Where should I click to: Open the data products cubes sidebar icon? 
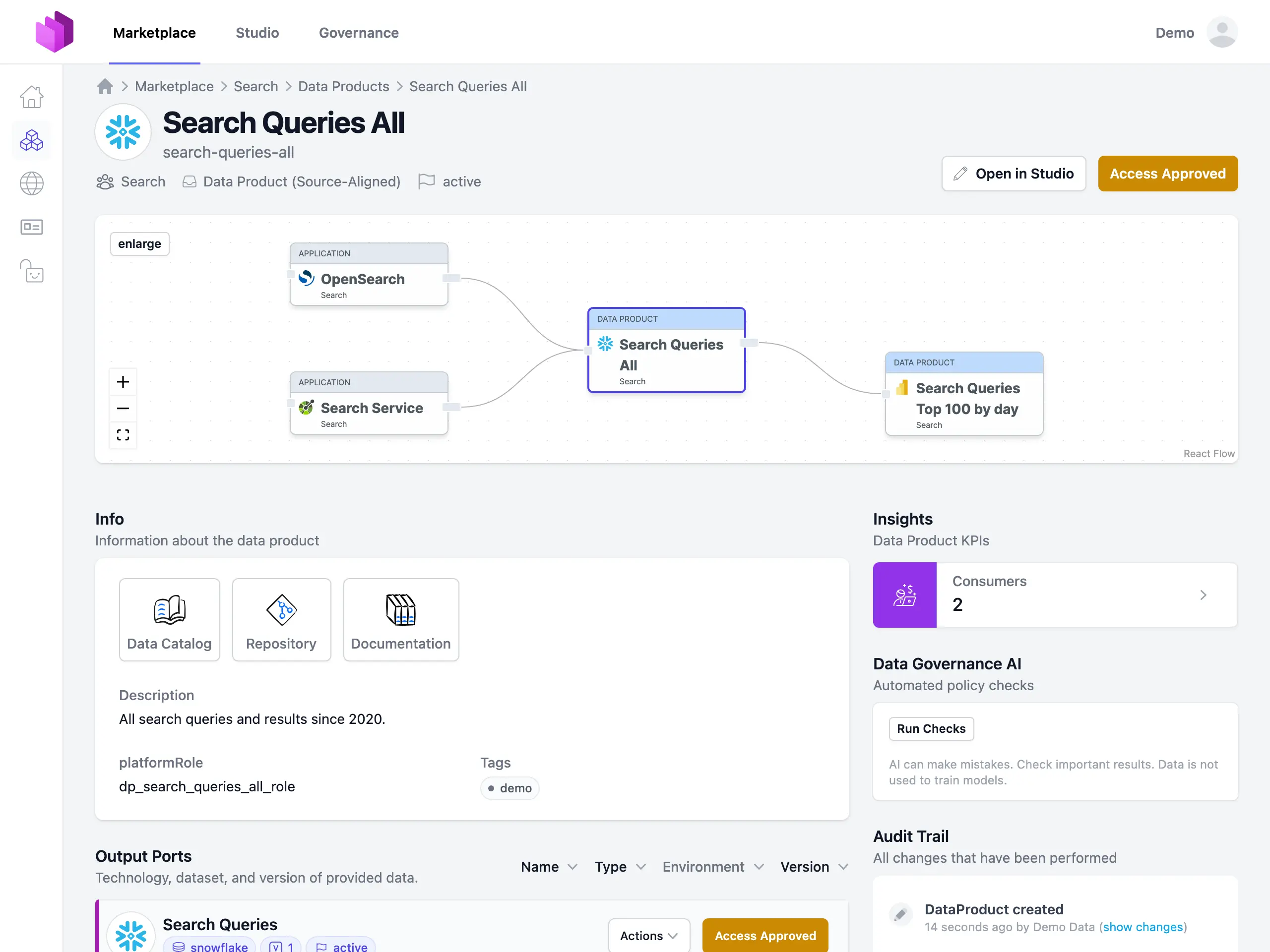coord(32,141)
